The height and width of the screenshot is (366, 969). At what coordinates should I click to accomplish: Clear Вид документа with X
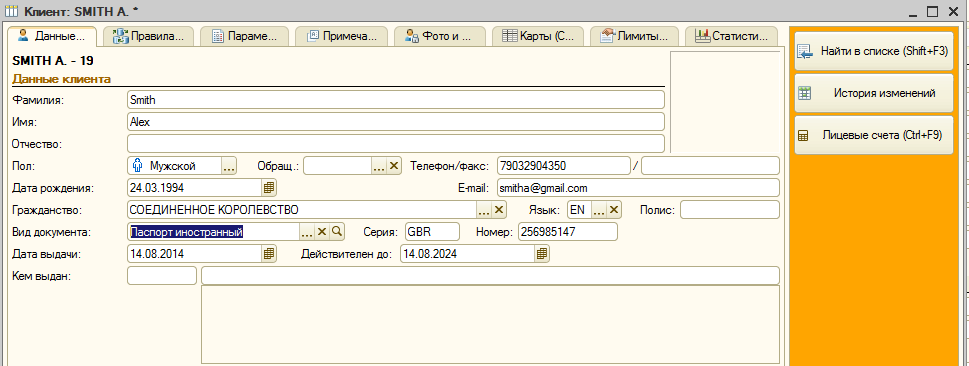[321, 232]
